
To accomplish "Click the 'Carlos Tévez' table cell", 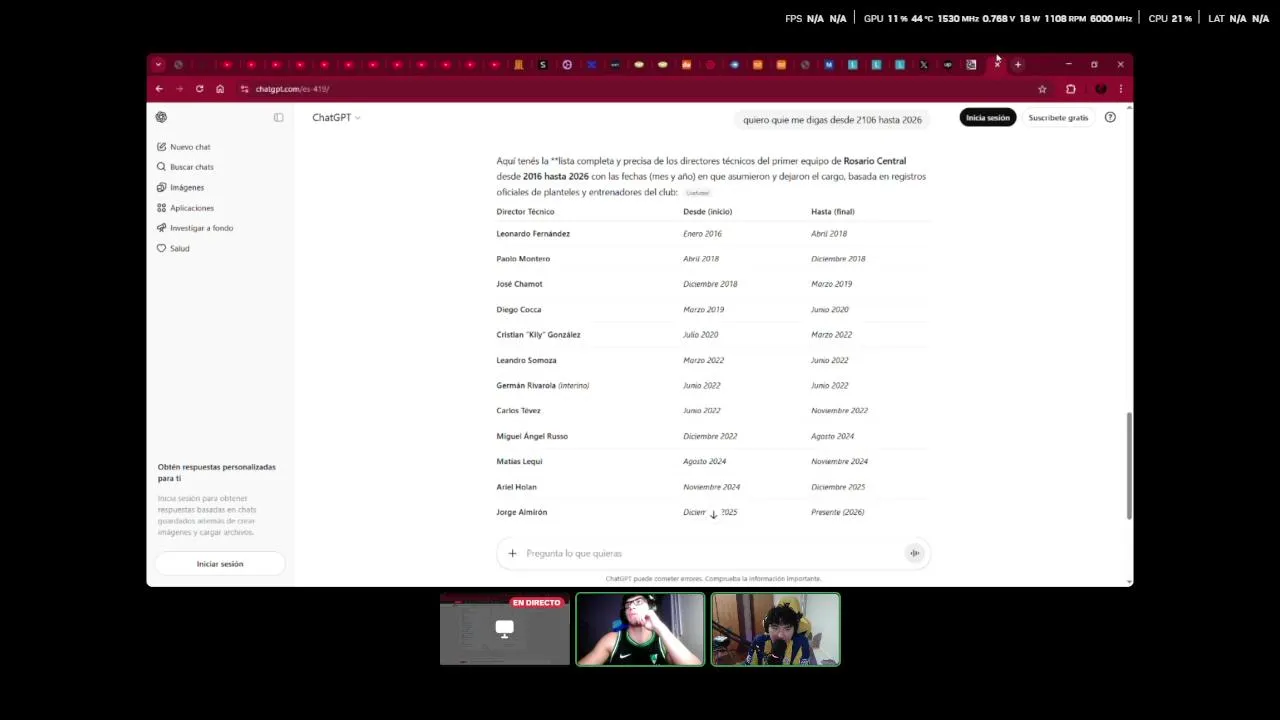I will click(x=518, y=411).
